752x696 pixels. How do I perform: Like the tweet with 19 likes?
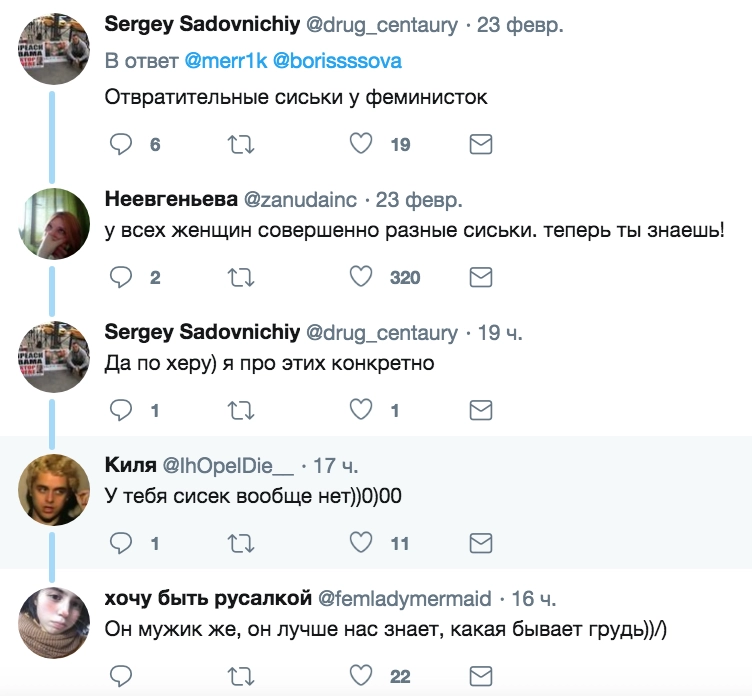[x=361, y=145]
